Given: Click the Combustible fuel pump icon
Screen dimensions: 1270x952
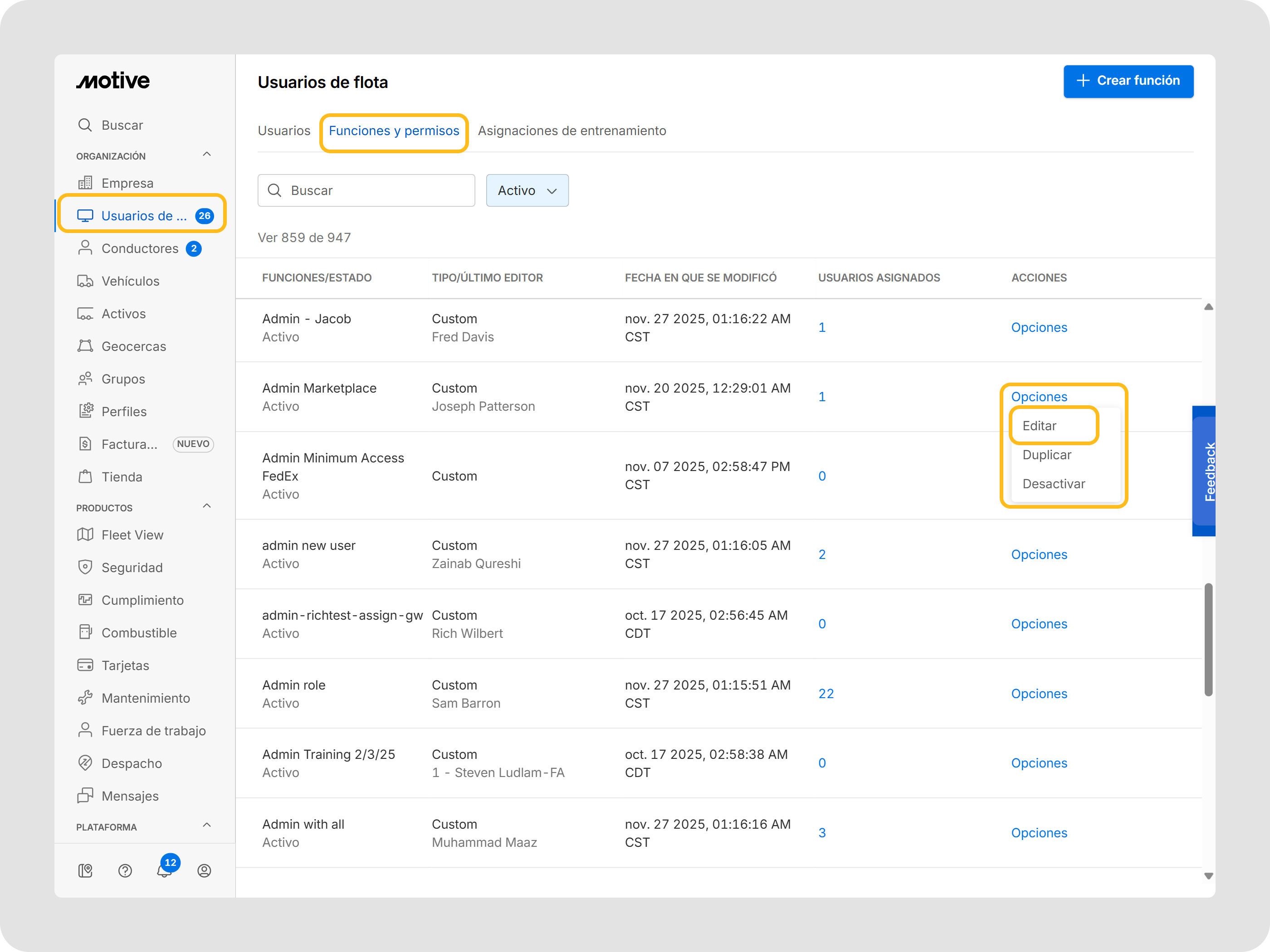Looking at the screenshot, I should tap(85, 632).
